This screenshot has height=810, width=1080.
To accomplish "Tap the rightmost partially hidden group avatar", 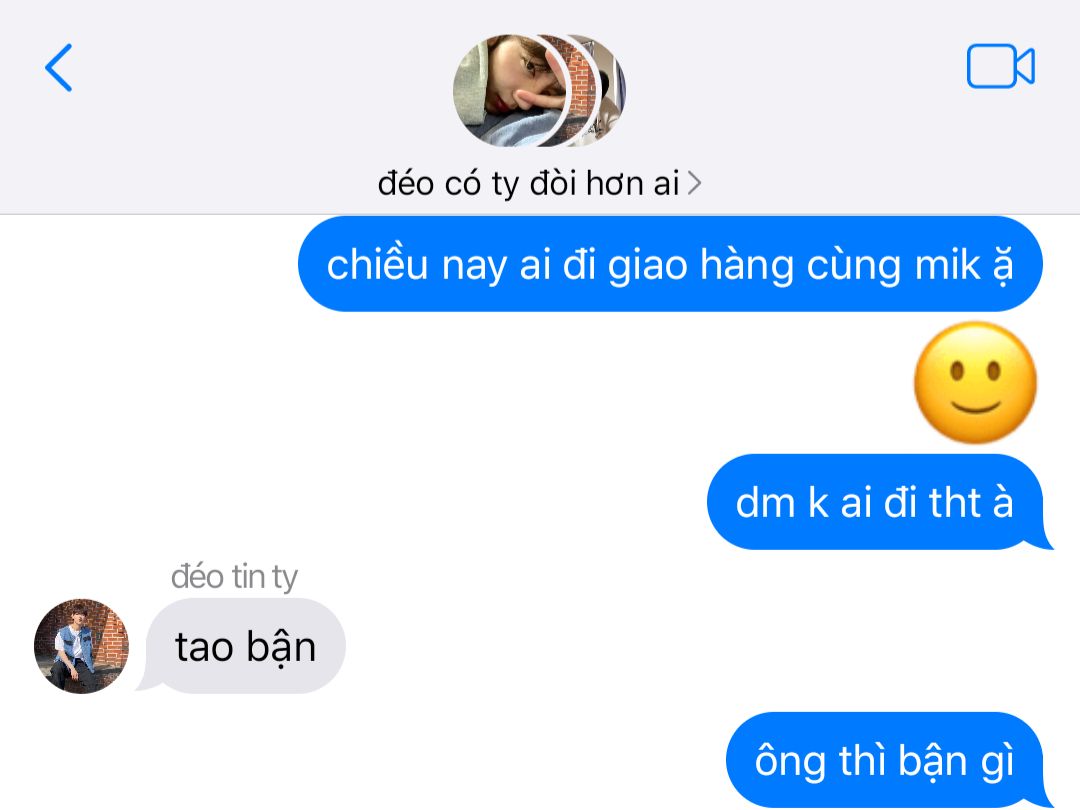I will [611, 91].
